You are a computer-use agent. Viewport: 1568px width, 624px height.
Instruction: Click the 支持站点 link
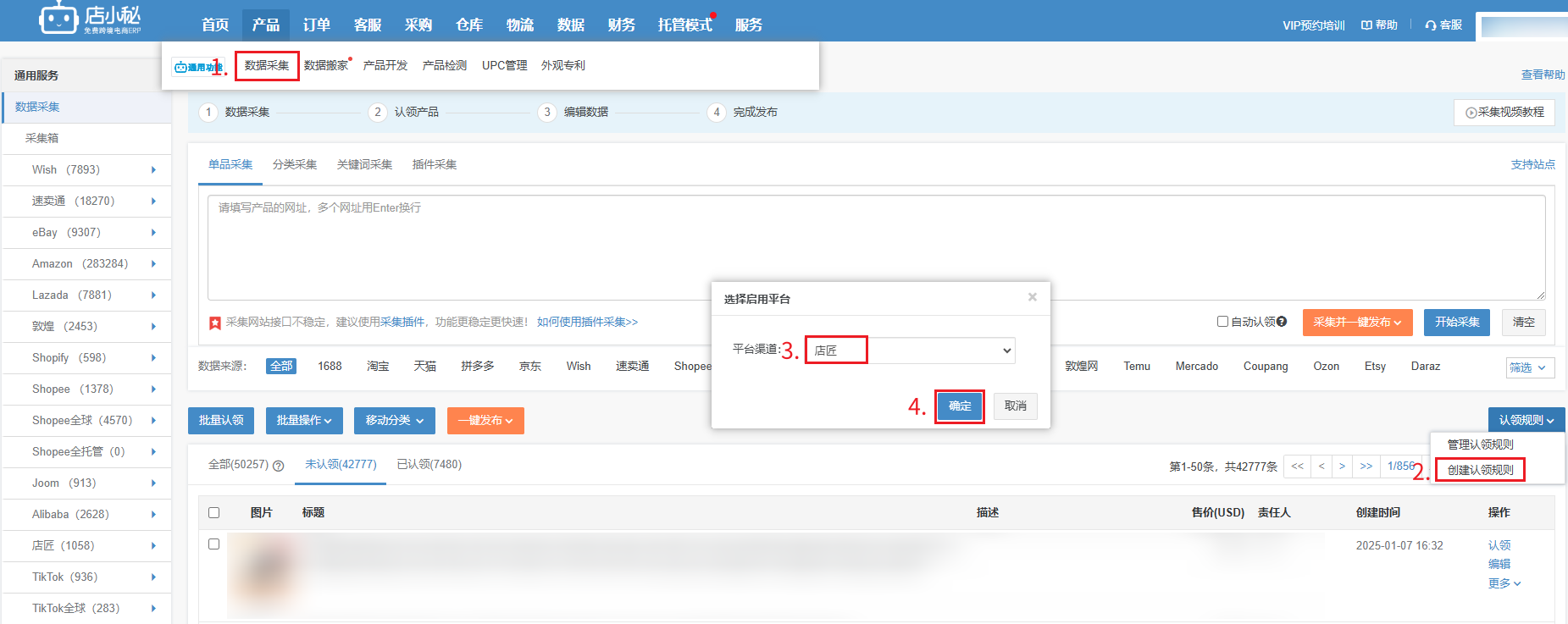pos(1532,164)
